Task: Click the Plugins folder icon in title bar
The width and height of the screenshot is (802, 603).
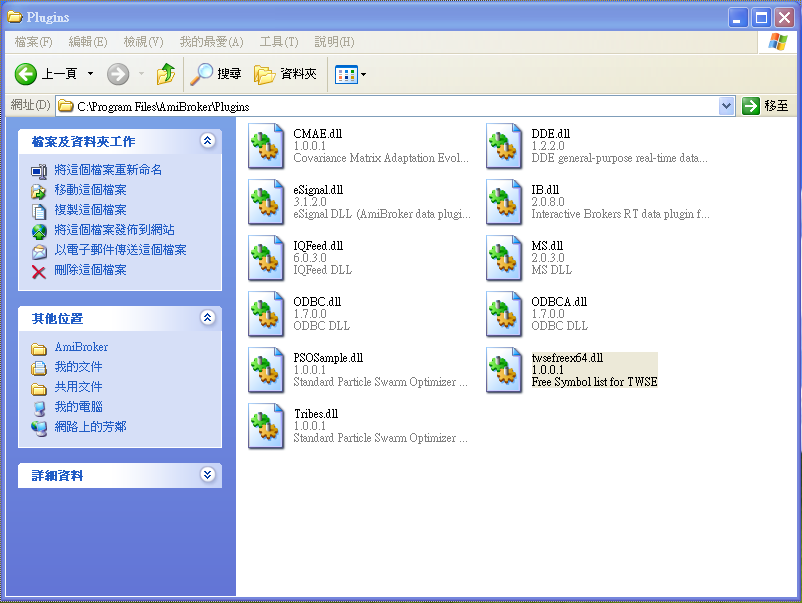Action: pyautogui.click(x=15, y=17)
